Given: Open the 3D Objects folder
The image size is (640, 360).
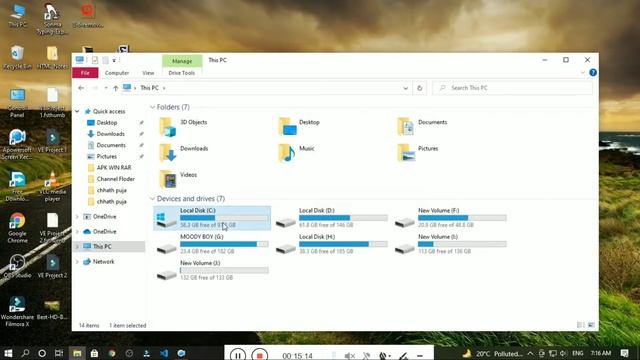Looking at the screenshot, I should 183,127.
